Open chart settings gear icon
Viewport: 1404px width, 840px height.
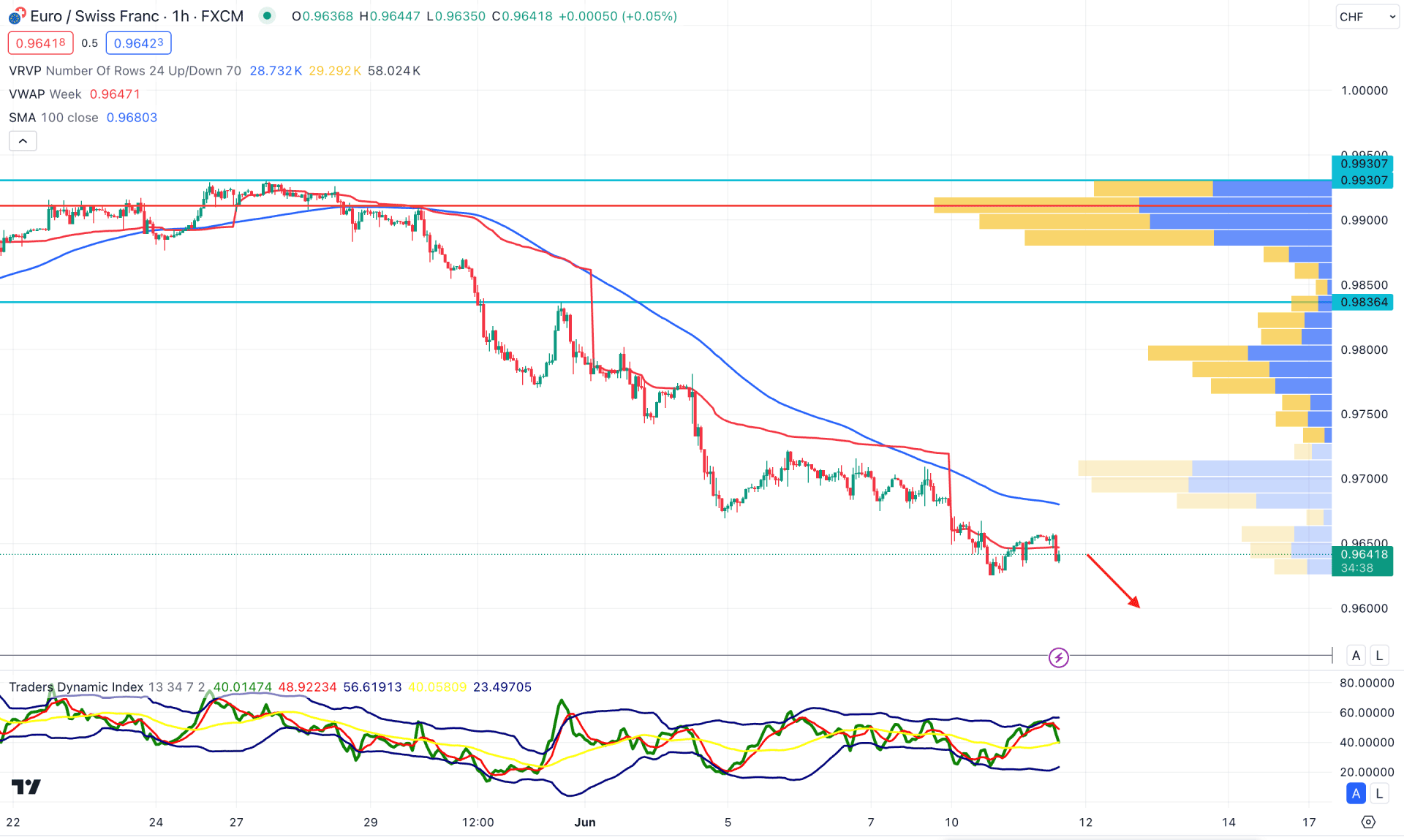[x=1368, y=822]
